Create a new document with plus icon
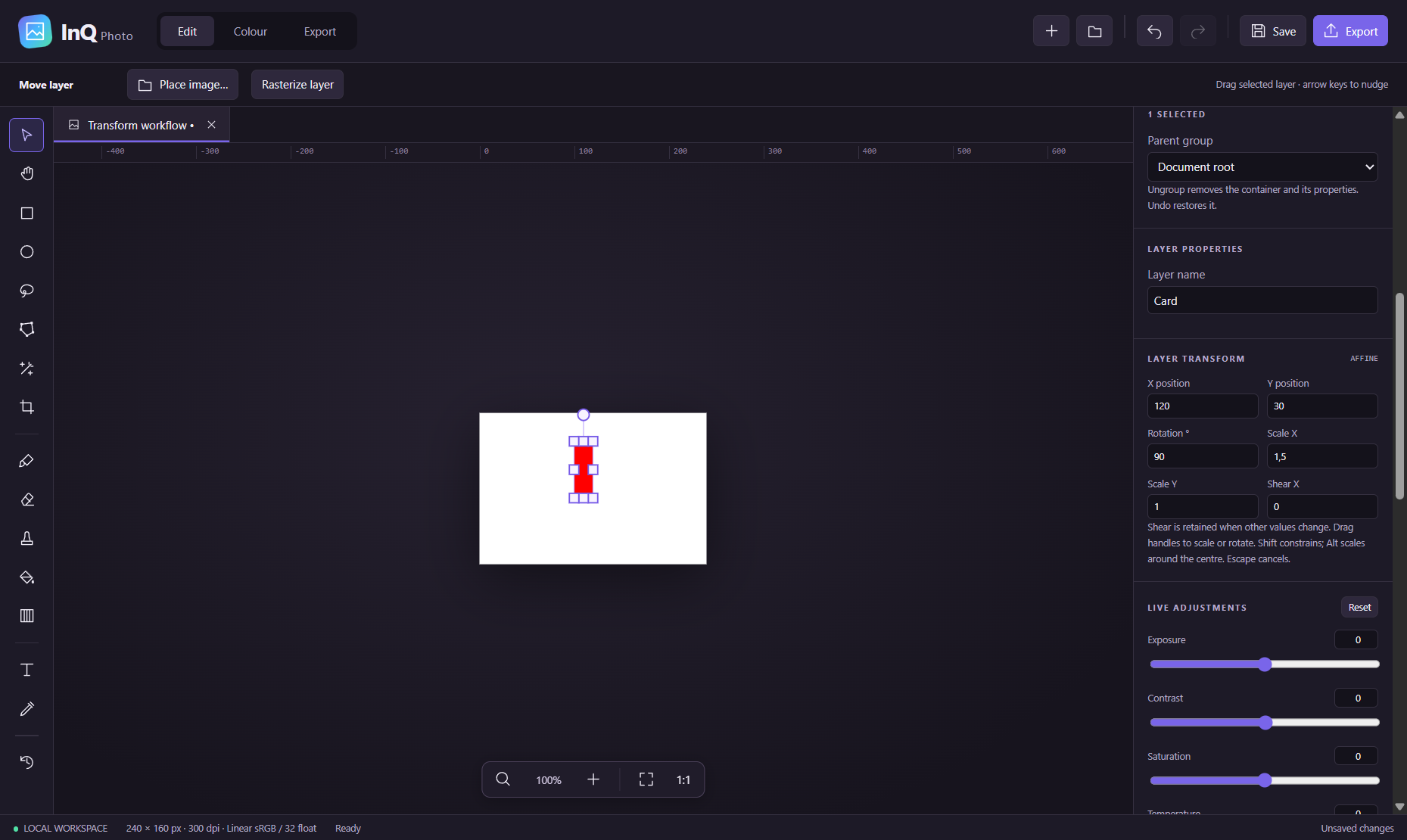 (1051, 31)
